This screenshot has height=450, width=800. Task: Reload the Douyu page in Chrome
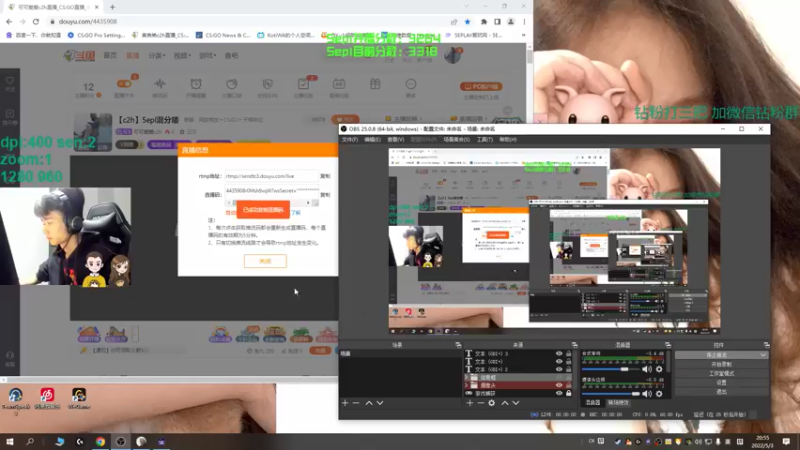[x=36, y=21]
